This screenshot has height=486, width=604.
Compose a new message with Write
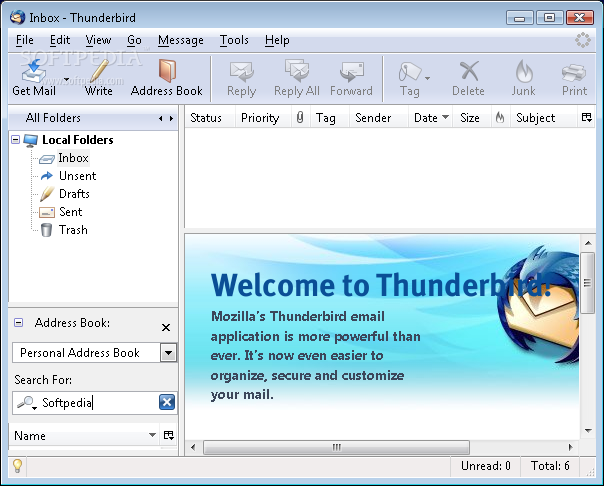(x=99, y=78)
